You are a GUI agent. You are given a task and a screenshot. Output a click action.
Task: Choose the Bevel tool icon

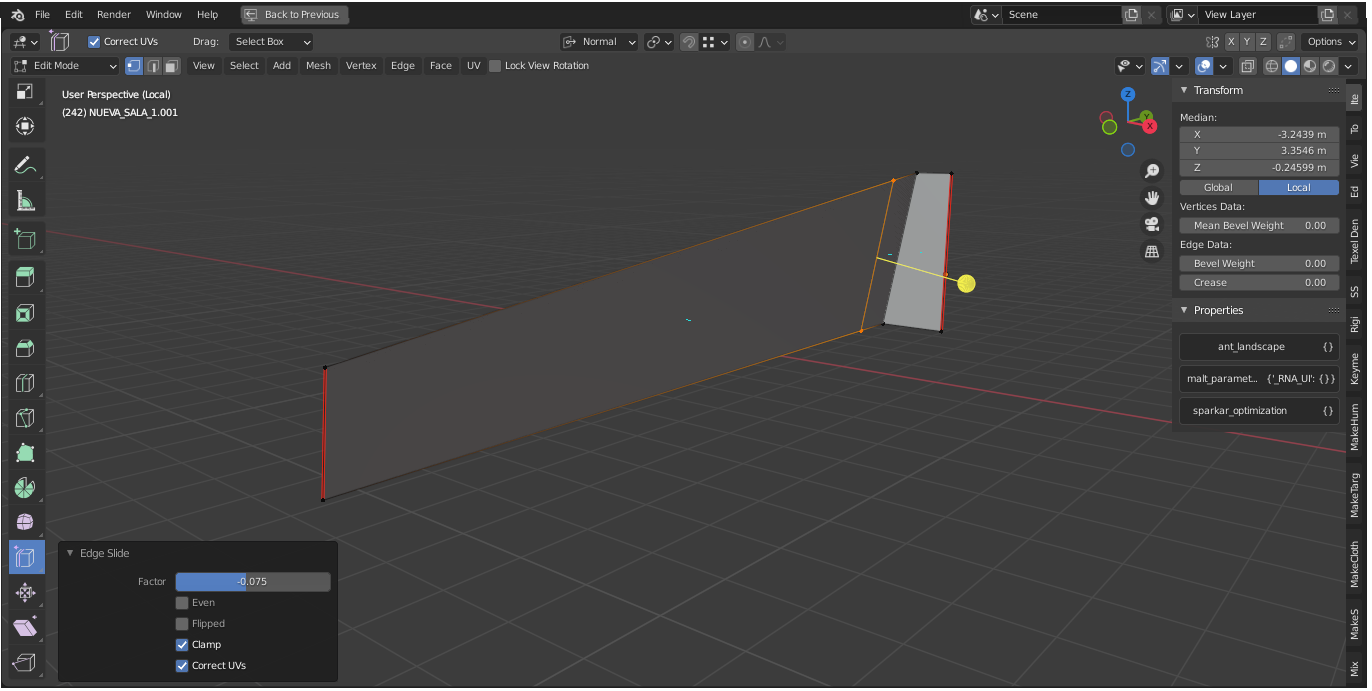[x=26, y=348]
